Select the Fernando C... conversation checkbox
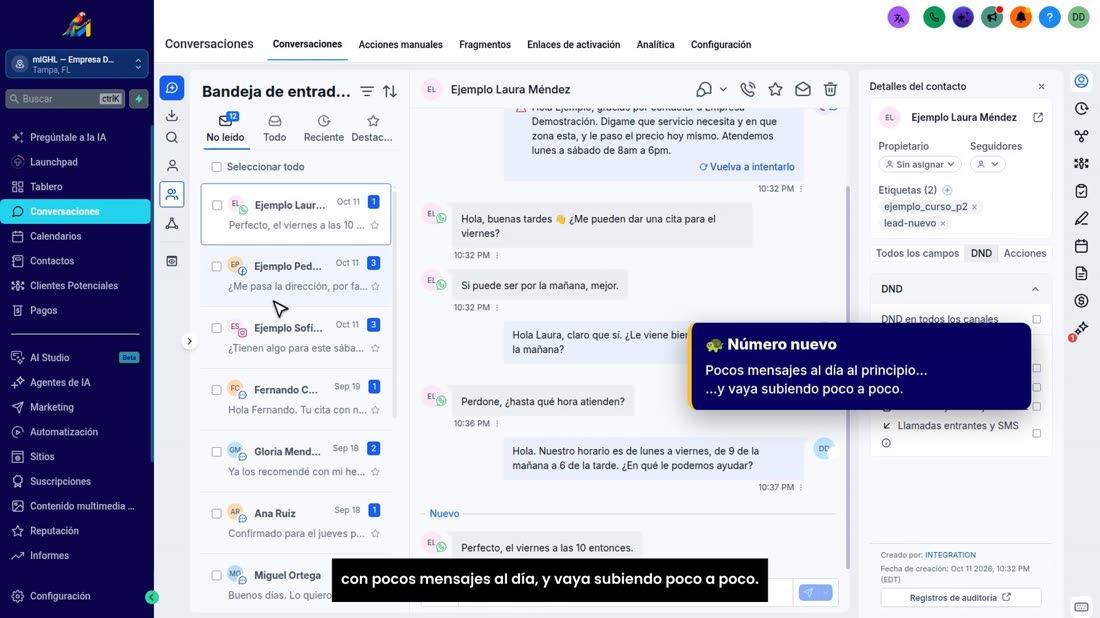Viewport: 1100px width, 618px height. [x=216, y=390]
